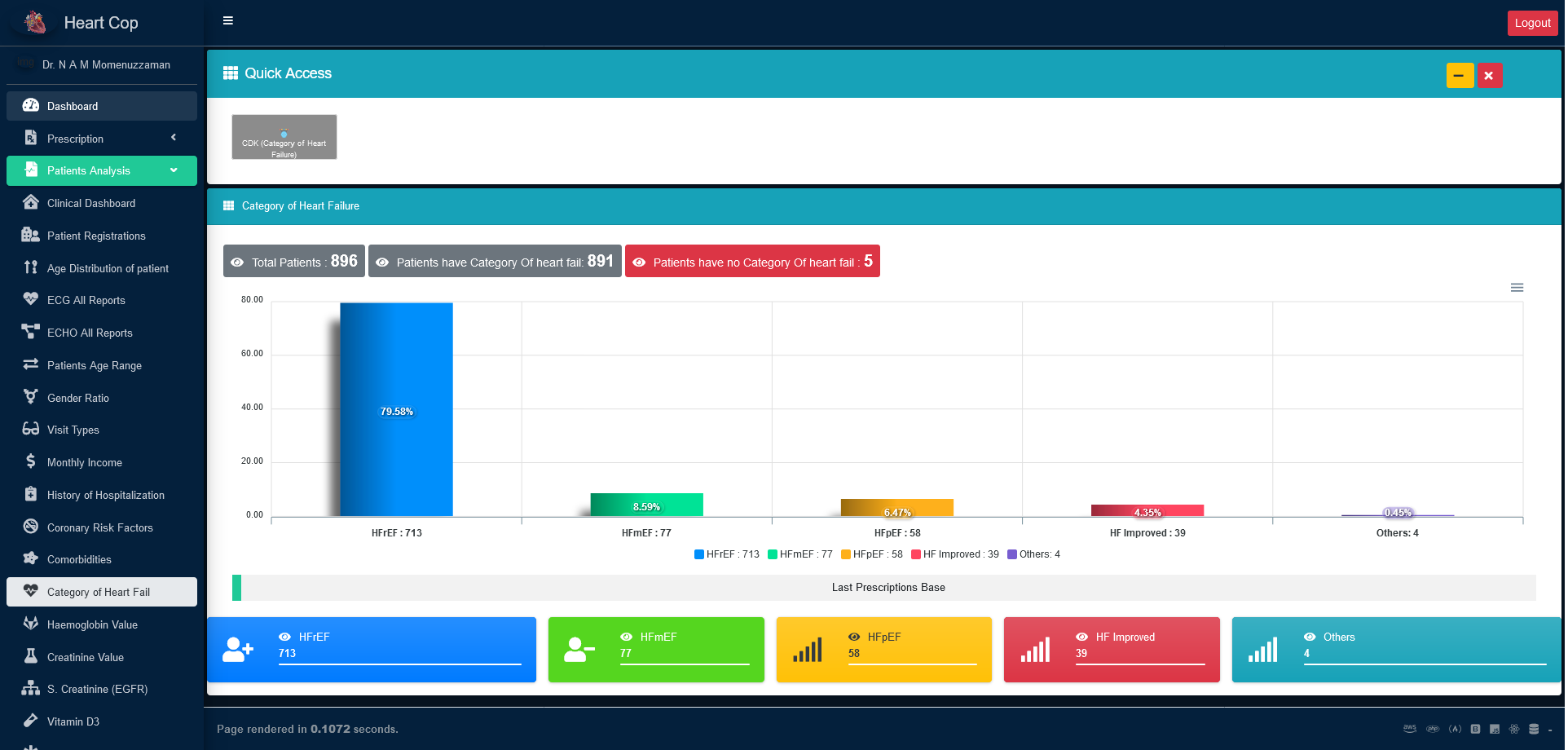Open Clinical Dashboard from the sidebar
1568x750 pixels.
91,203
